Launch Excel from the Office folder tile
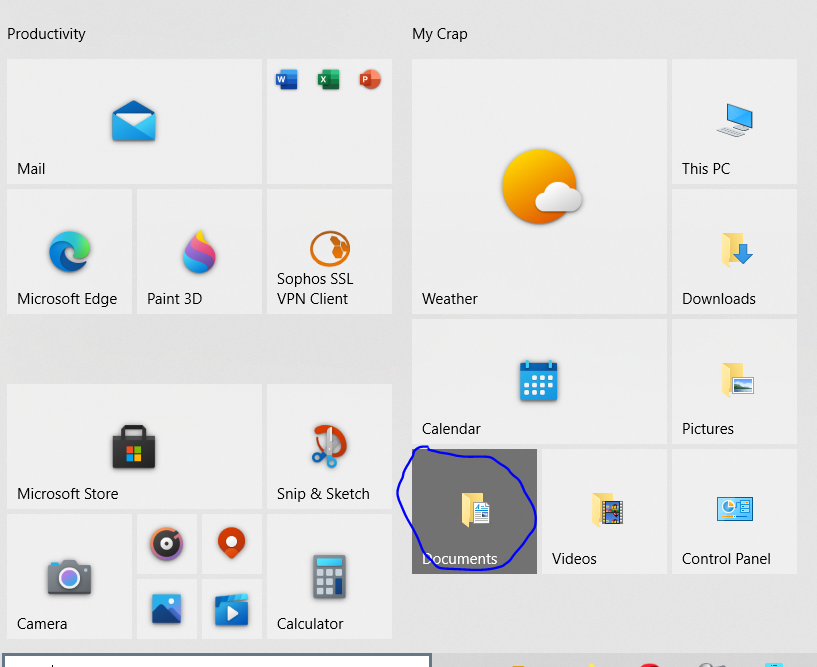 click(x=328, y=80)
